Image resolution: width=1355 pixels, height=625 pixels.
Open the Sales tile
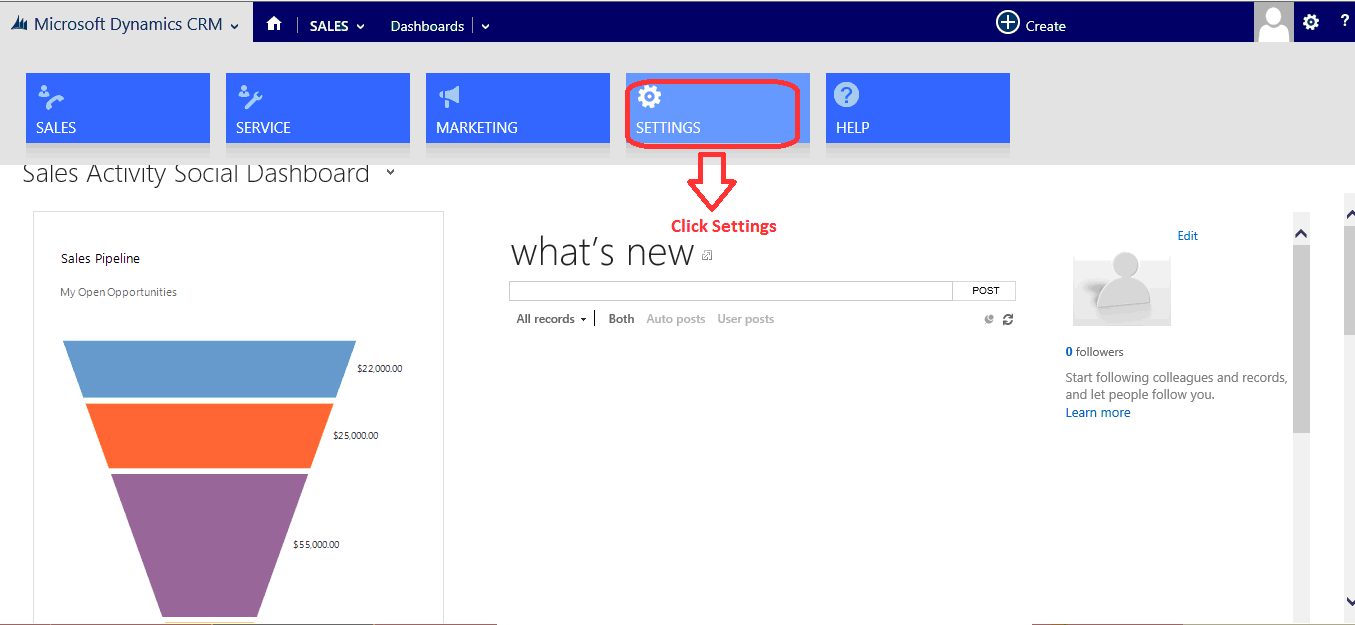click(118, 108)
